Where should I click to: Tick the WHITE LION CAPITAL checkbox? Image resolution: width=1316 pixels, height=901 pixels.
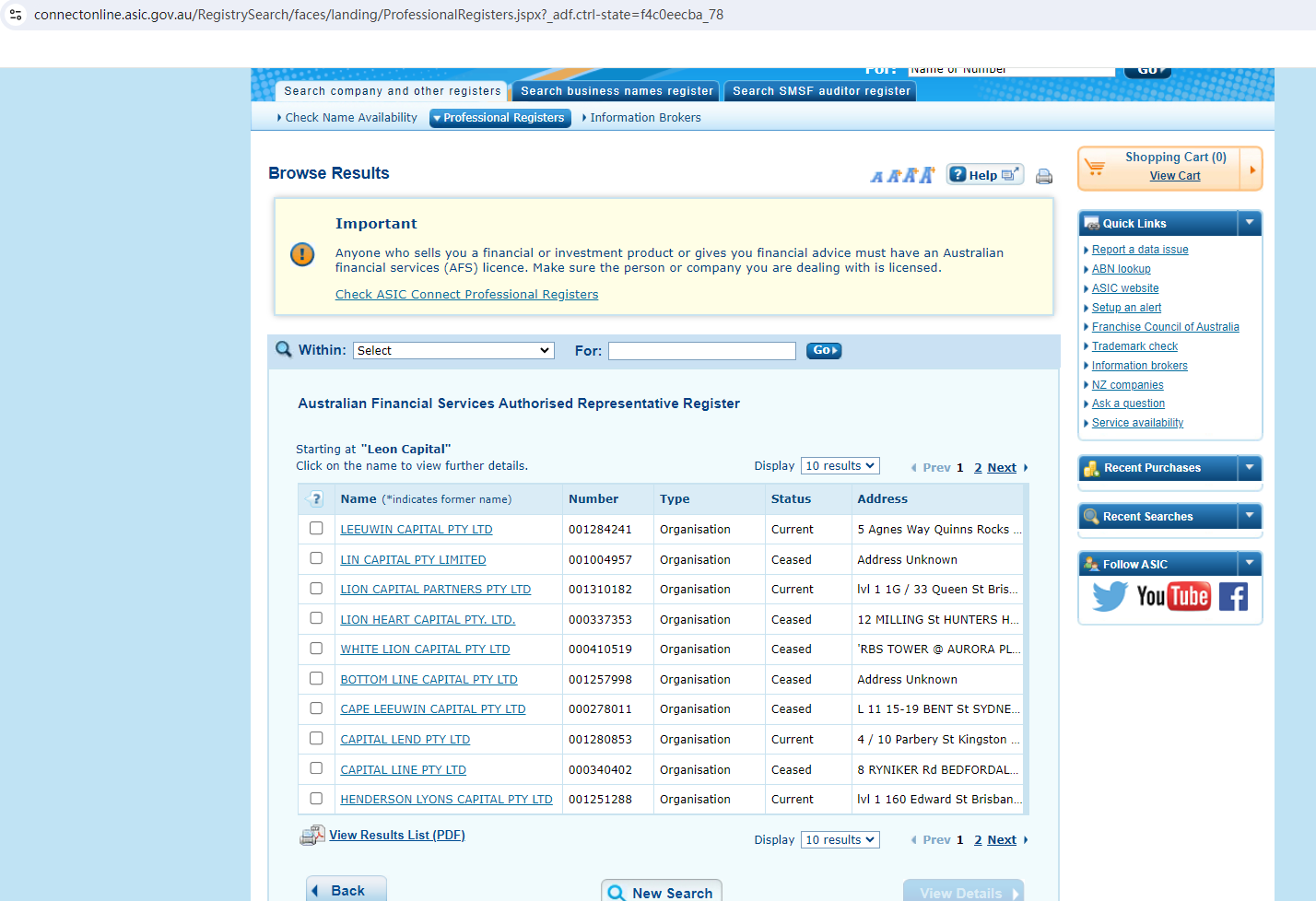pyautogui.click(x=316, y=649)
